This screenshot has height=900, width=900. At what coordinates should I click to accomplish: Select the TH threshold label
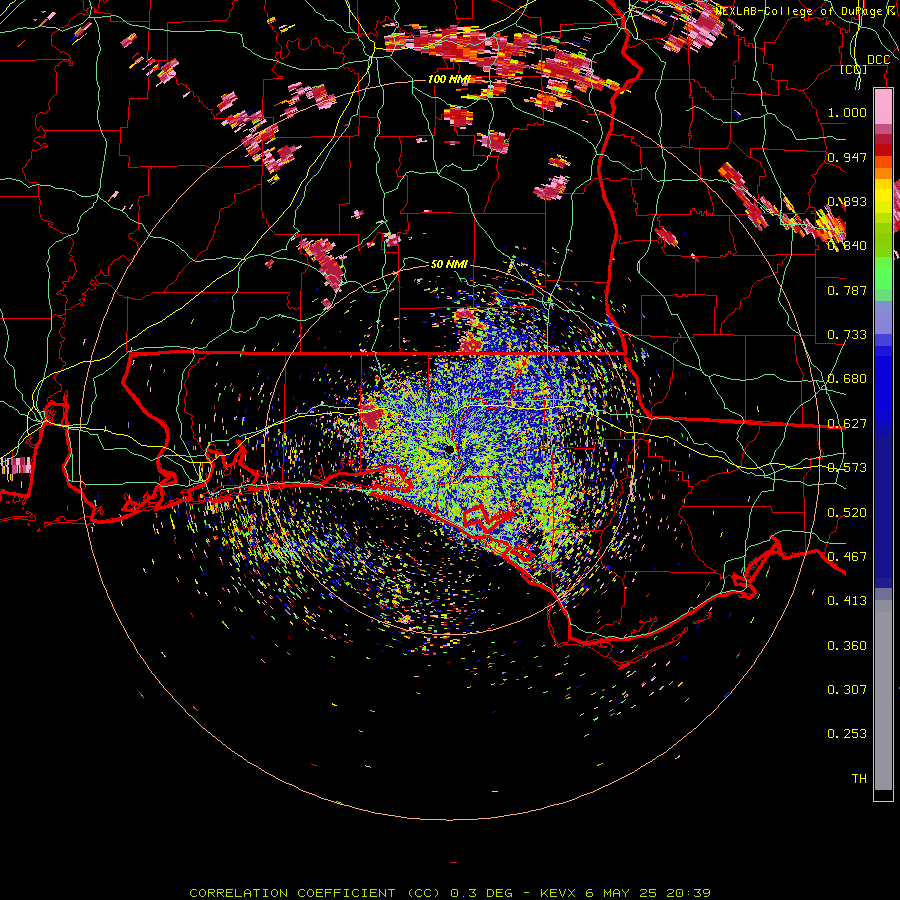coord(859,779)
